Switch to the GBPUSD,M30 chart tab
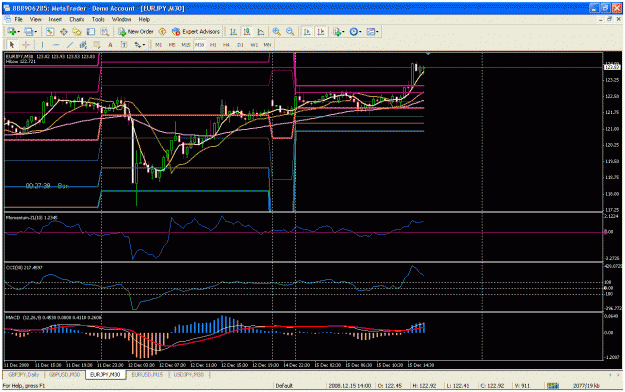625x392 pixels. pyautogui.click(x=64, y=375)
